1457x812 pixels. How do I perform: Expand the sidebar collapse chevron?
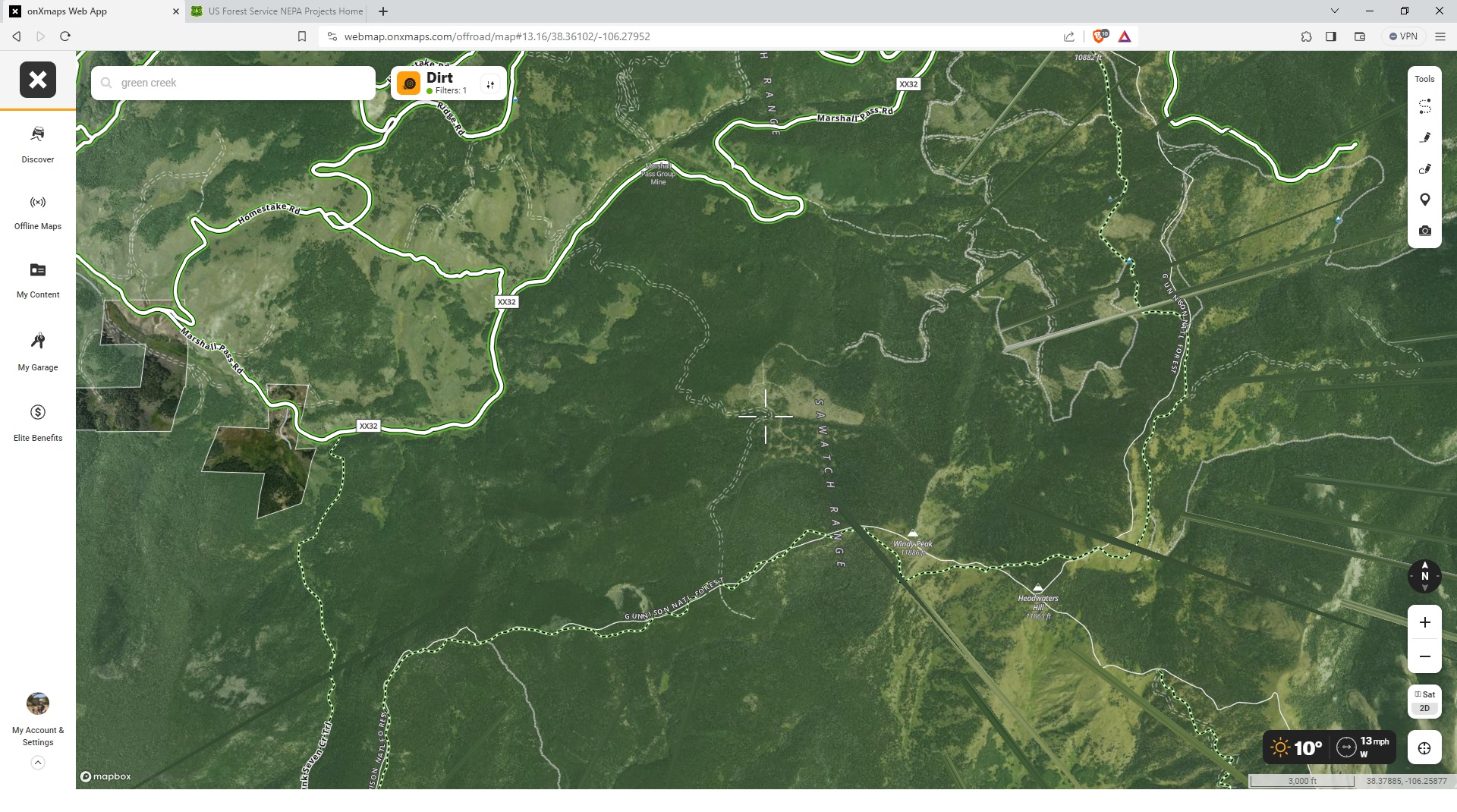[x=38, y=763]
